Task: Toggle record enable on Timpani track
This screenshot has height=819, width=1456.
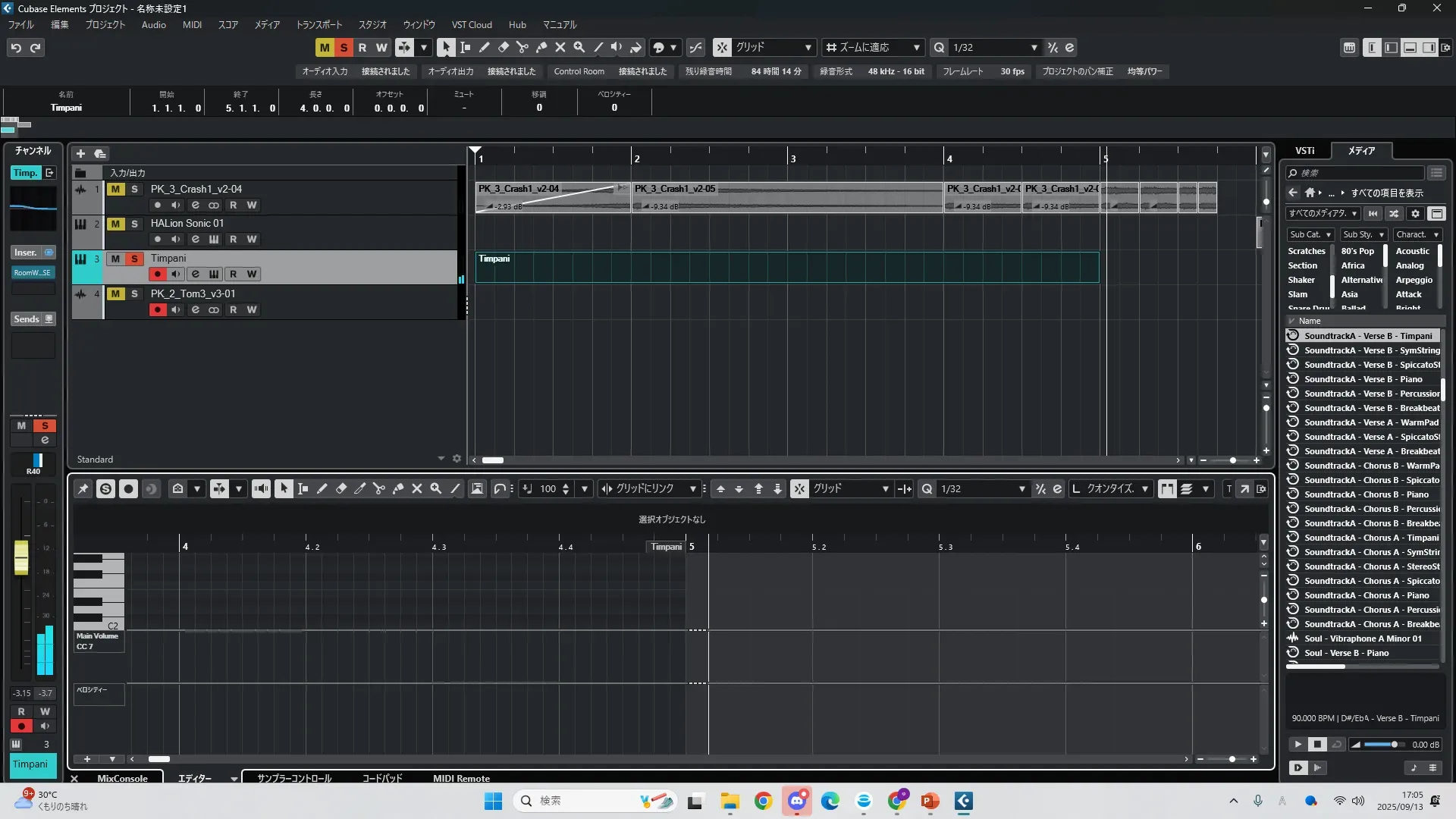Action: click(157, 275)
